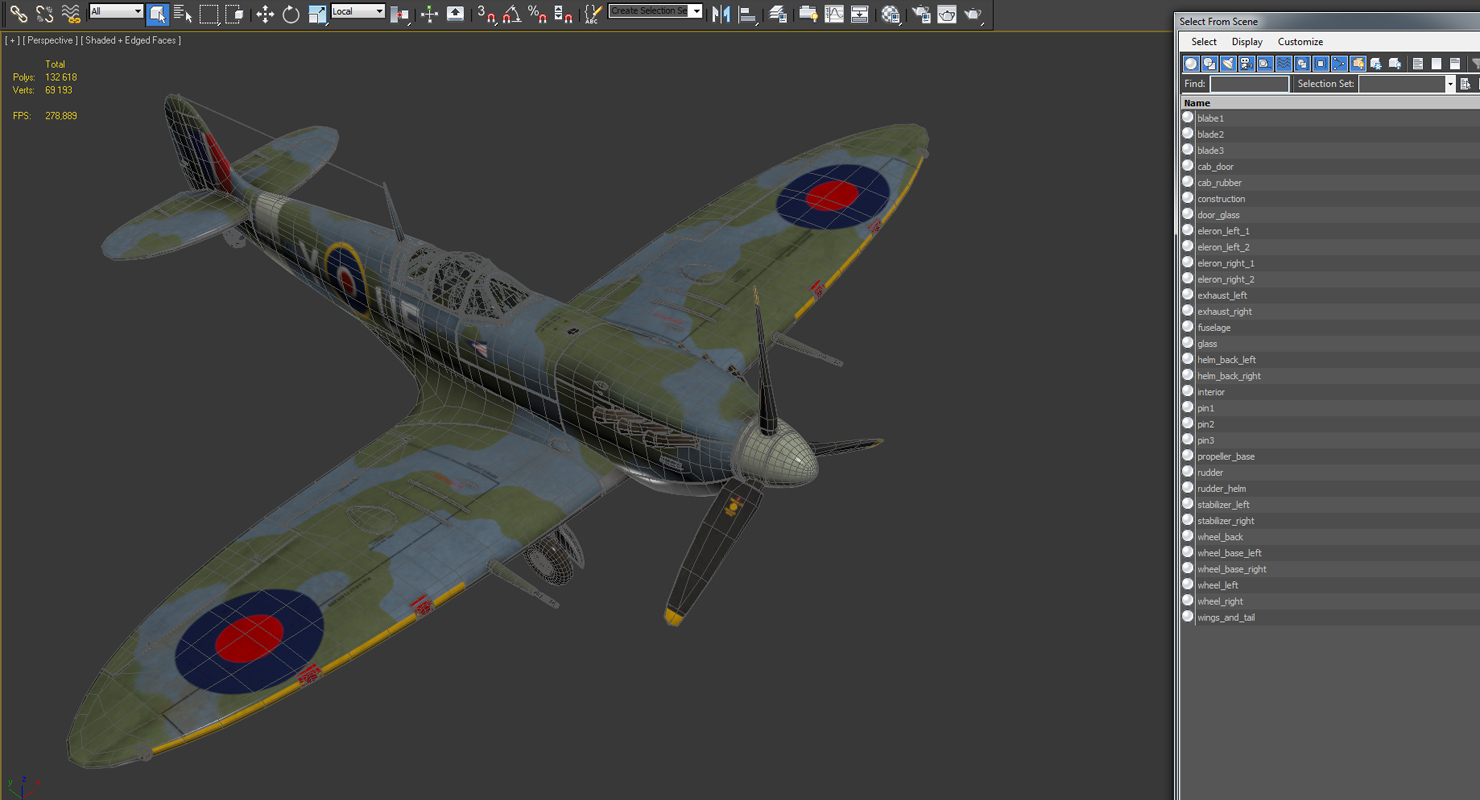Activate the Select Object tool
Screen dimensions: 1480x800
click(x=157, y=13)
